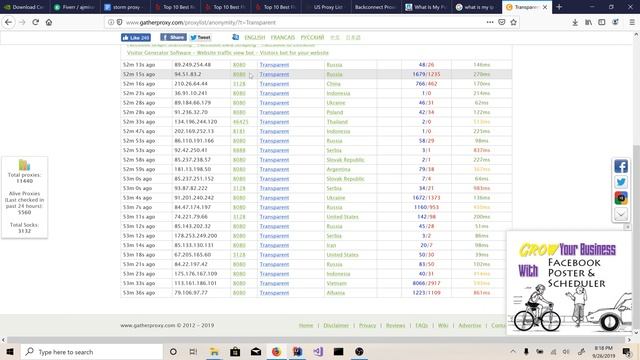Click Transparent link in 94.51.83.2 row
Viewport: 640px width, 360px height.
tap(274, 74)
